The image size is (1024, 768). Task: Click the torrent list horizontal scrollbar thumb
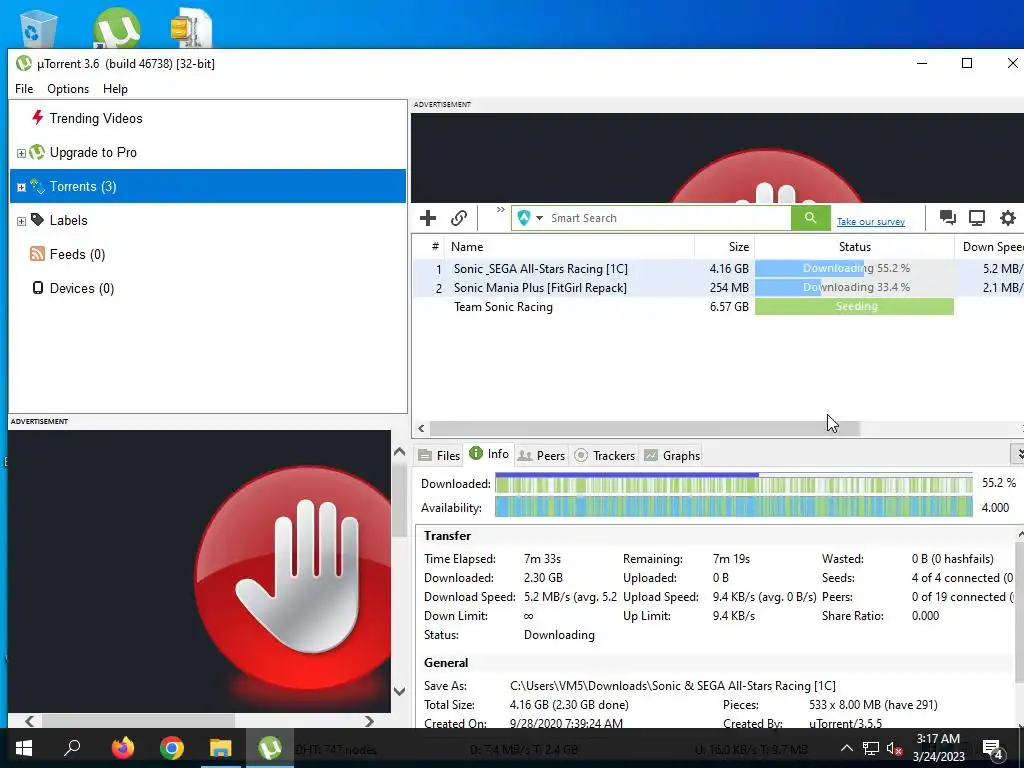tap(645, 428)
